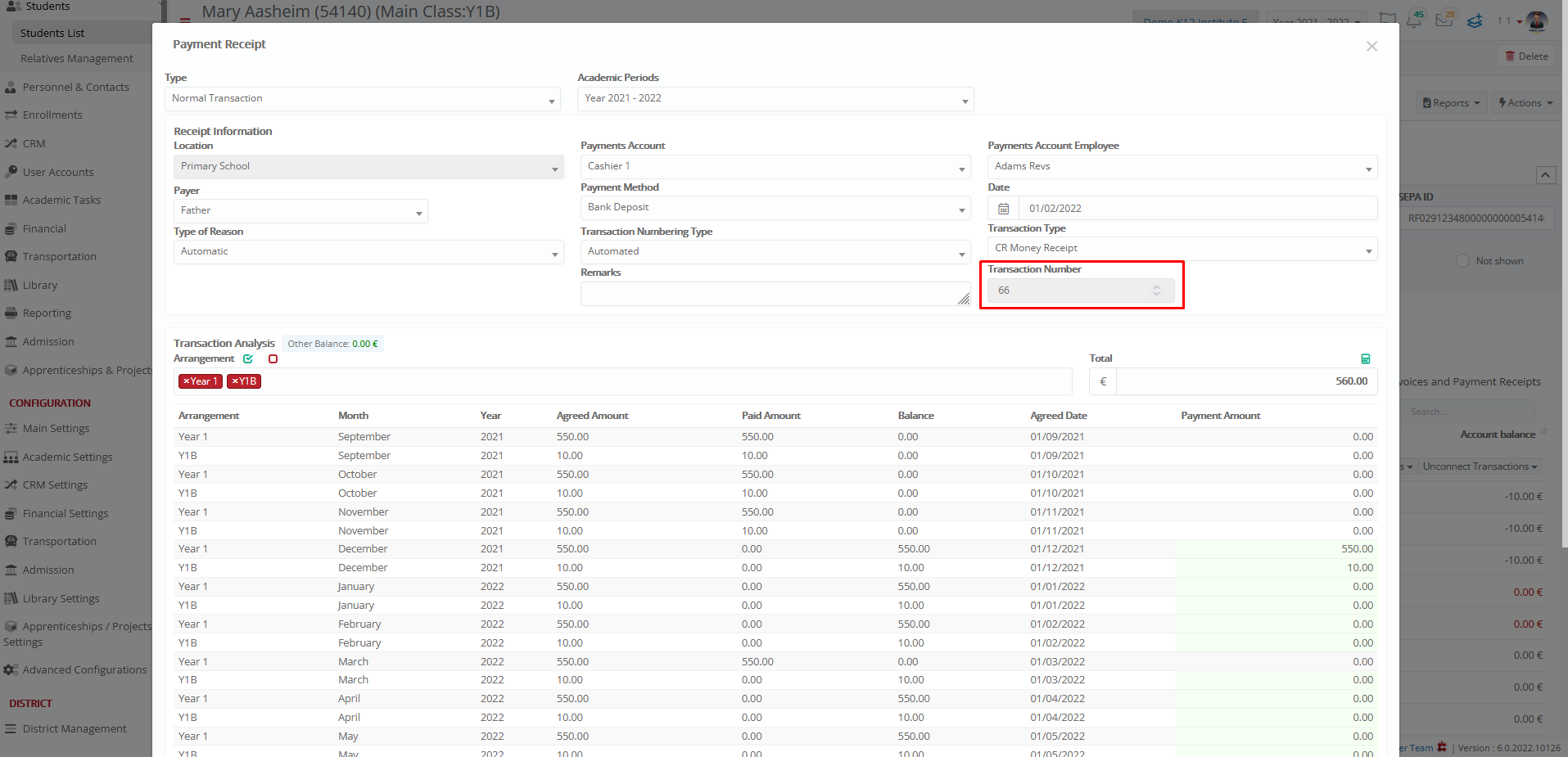Open the Type dropdown showing Normal Transaction
Viewport: 1568px width, 757px height.
point(363,98)
